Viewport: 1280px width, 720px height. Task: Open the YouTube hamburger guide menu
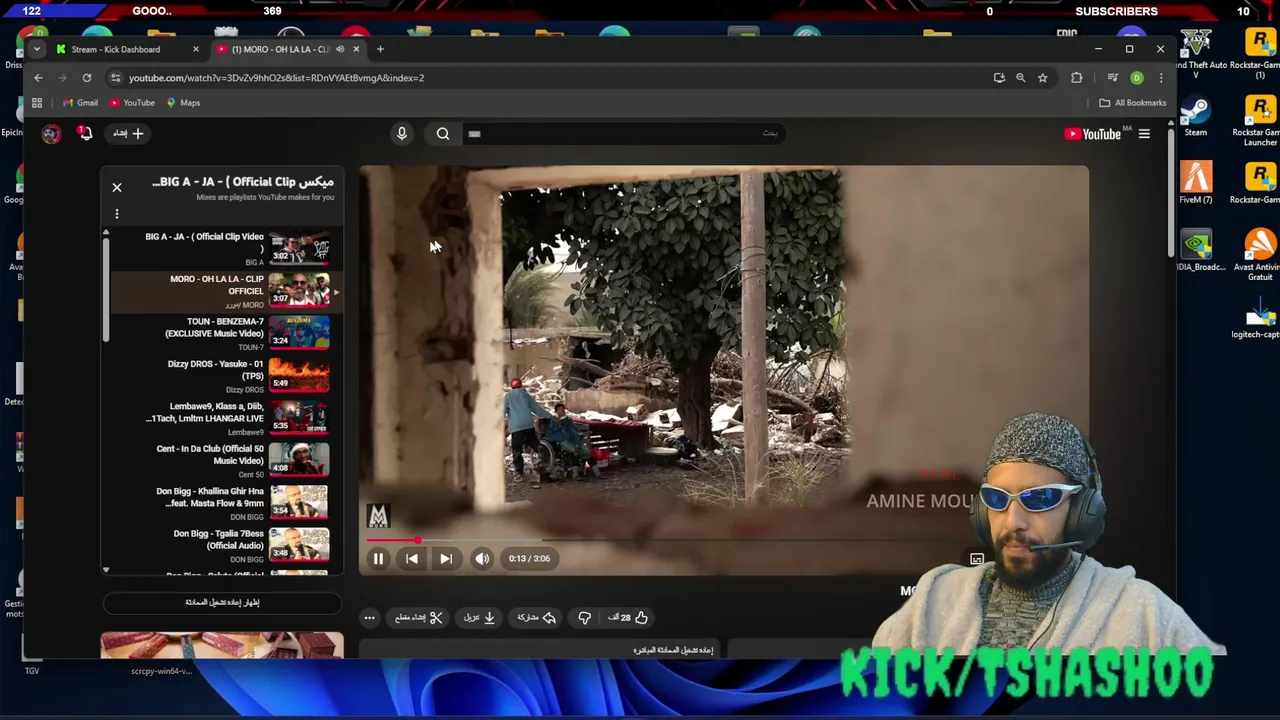point(1144,134)
